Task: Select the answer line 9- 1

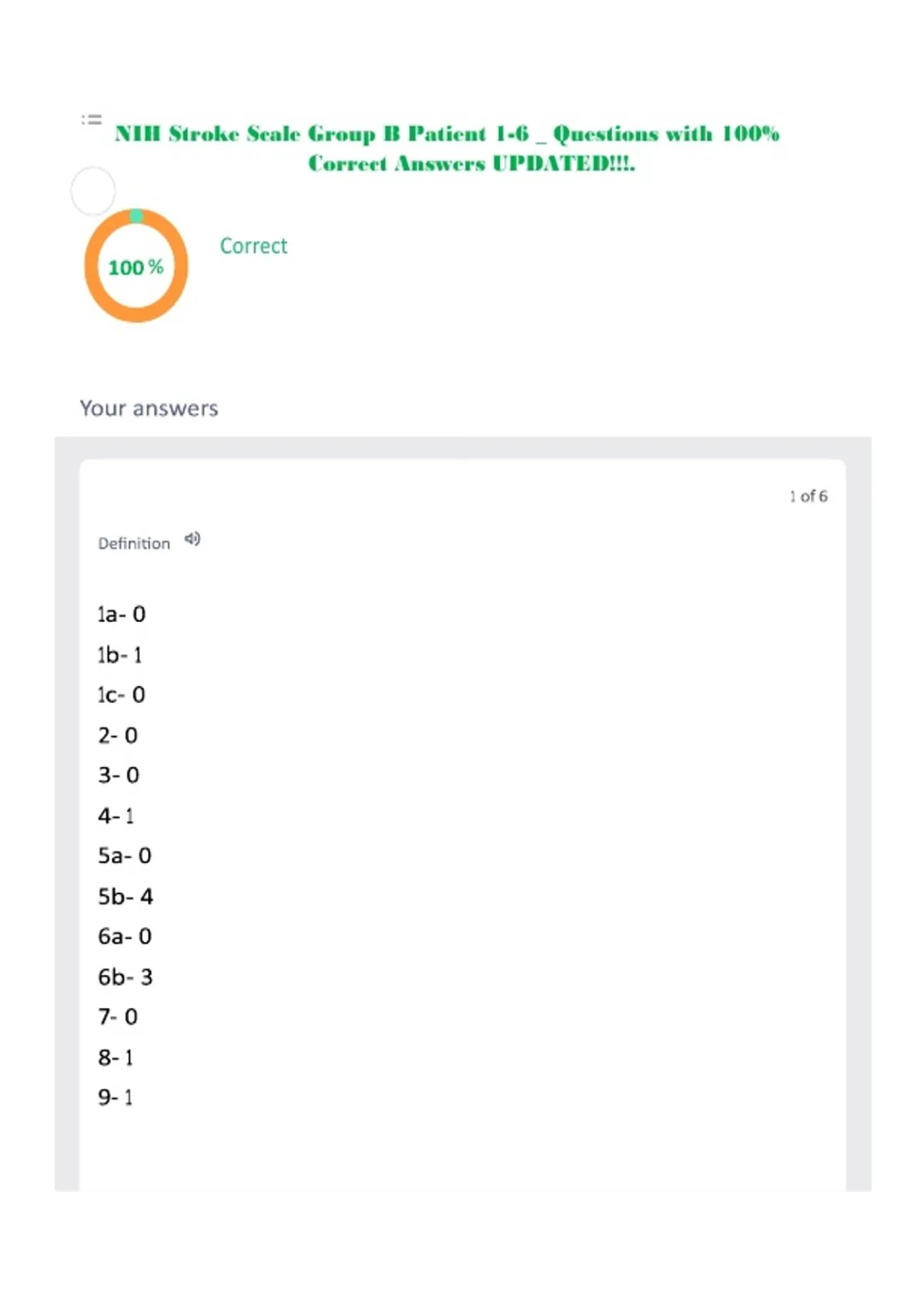Action: click(x=115, y=1098)
